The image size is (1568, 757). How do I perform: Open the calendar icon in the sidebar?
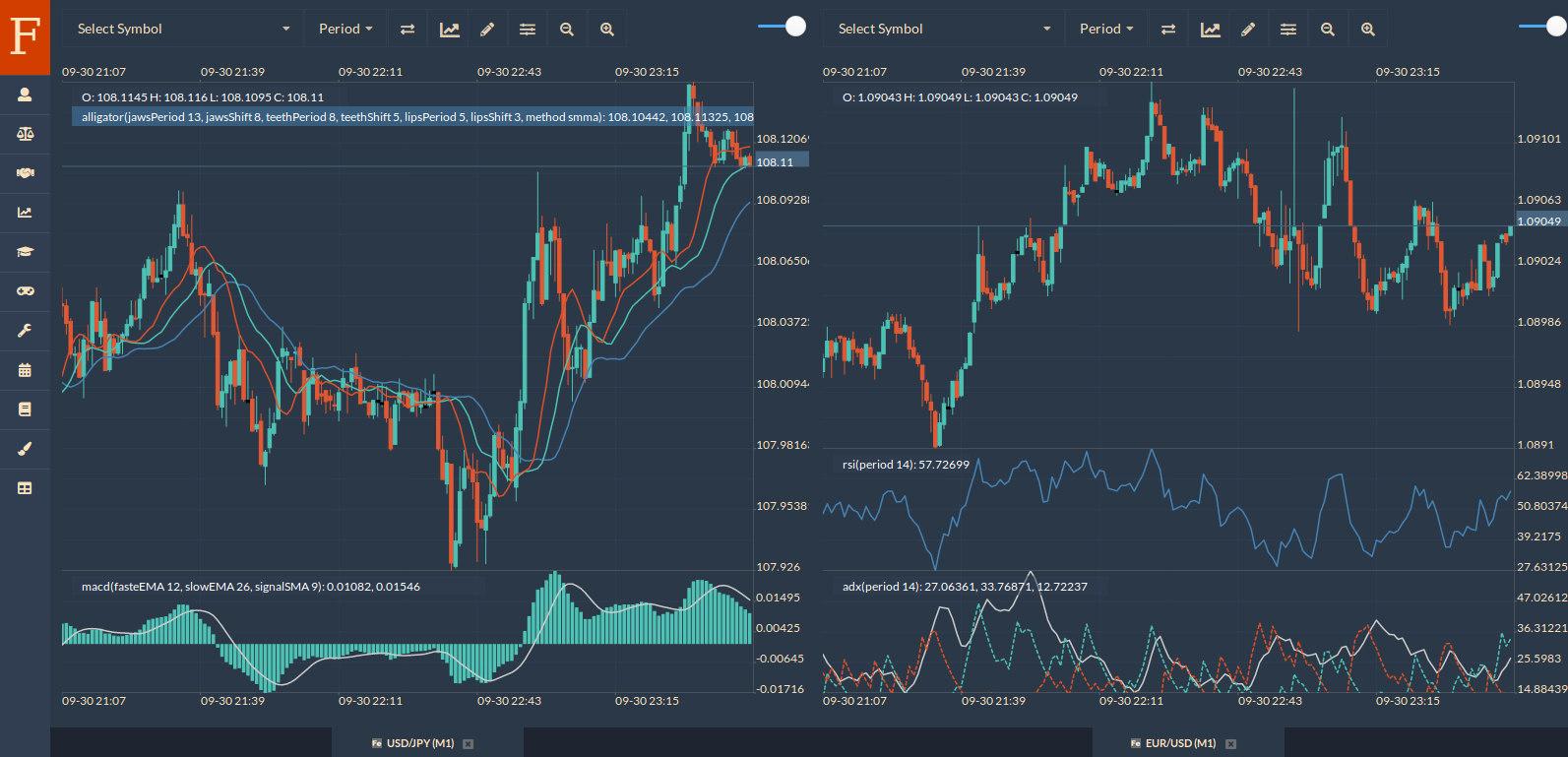tap(25, 370)
